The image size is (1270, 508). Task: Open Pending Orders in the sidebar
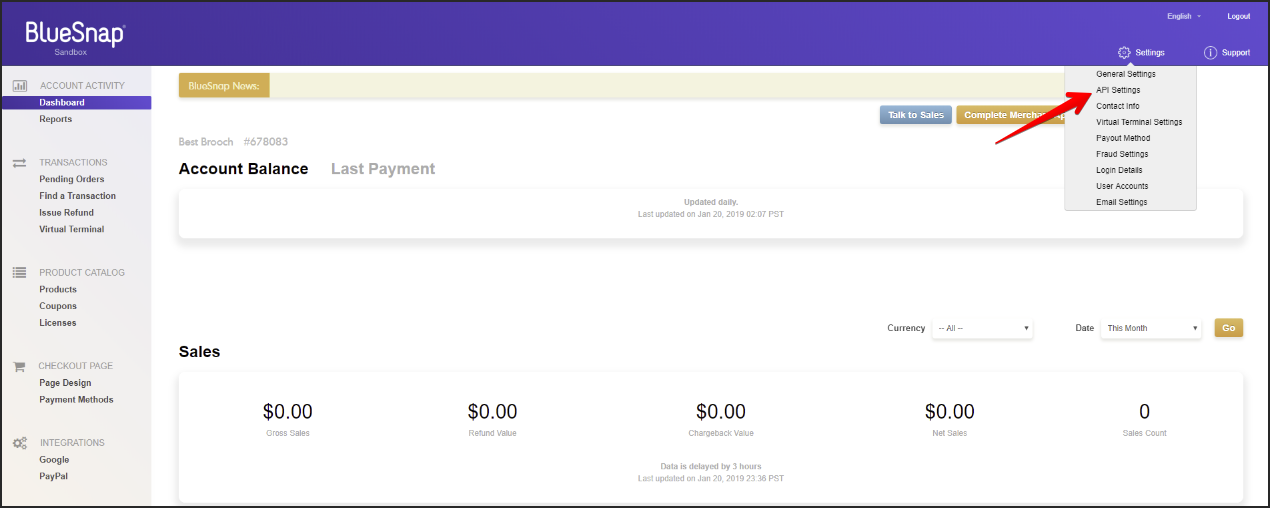coord(72,179)
